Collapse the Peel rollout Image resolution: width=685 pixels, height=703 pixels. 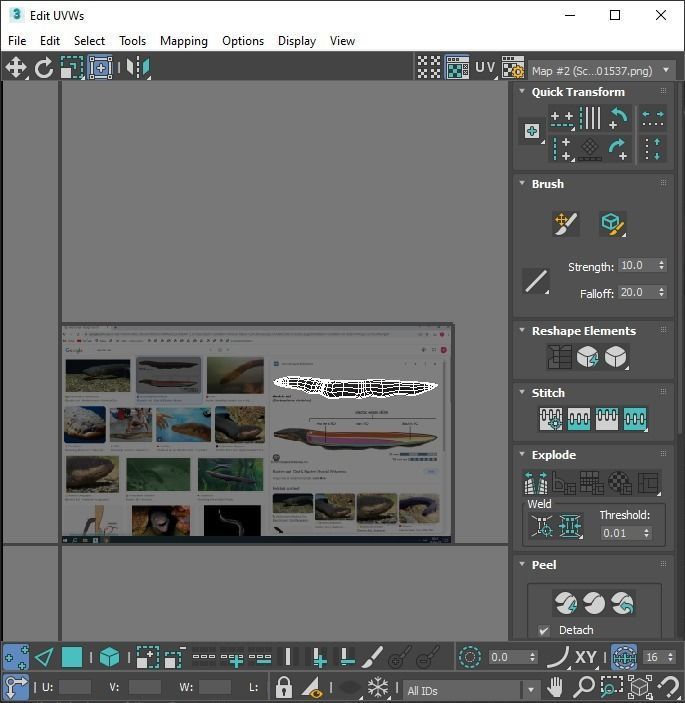522,564
